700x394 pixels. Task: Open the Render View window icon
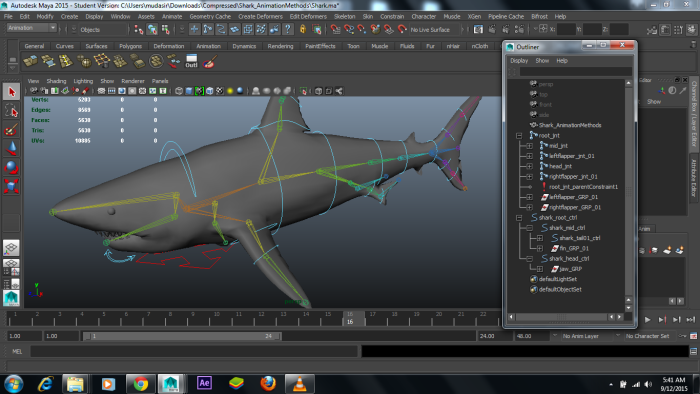tap(478, 29)
